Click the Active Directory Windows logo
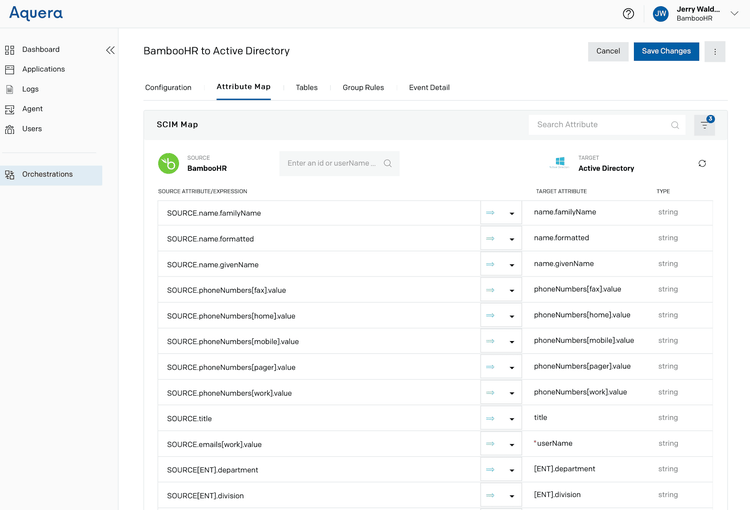750x510 pixels. [x=560, y=163]
